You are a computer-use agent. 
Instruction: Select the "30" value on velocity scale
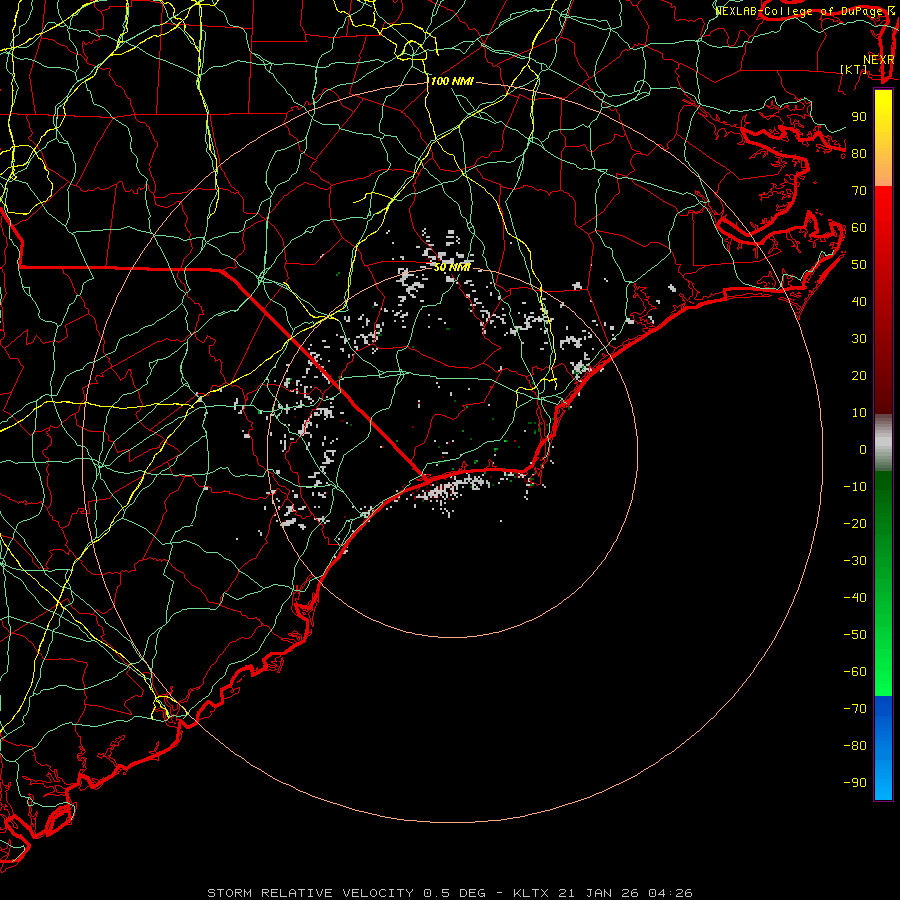[859, 339]
